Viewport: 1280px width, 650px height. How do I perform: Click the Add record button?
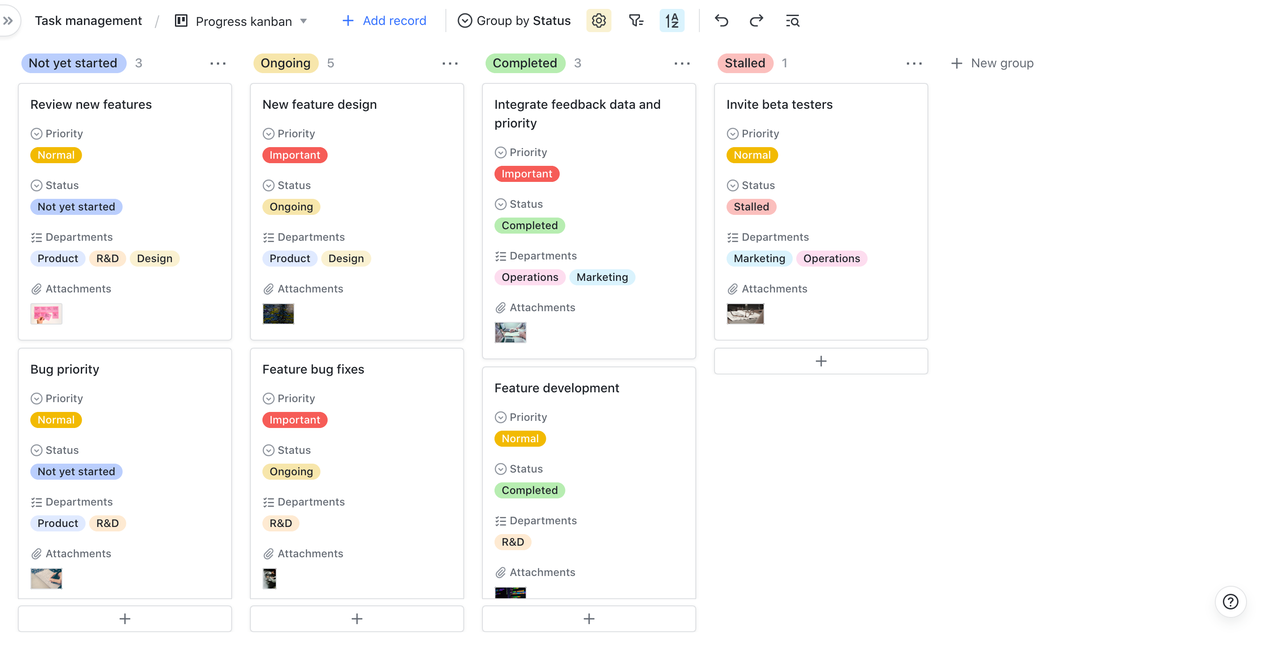(384, 21)
